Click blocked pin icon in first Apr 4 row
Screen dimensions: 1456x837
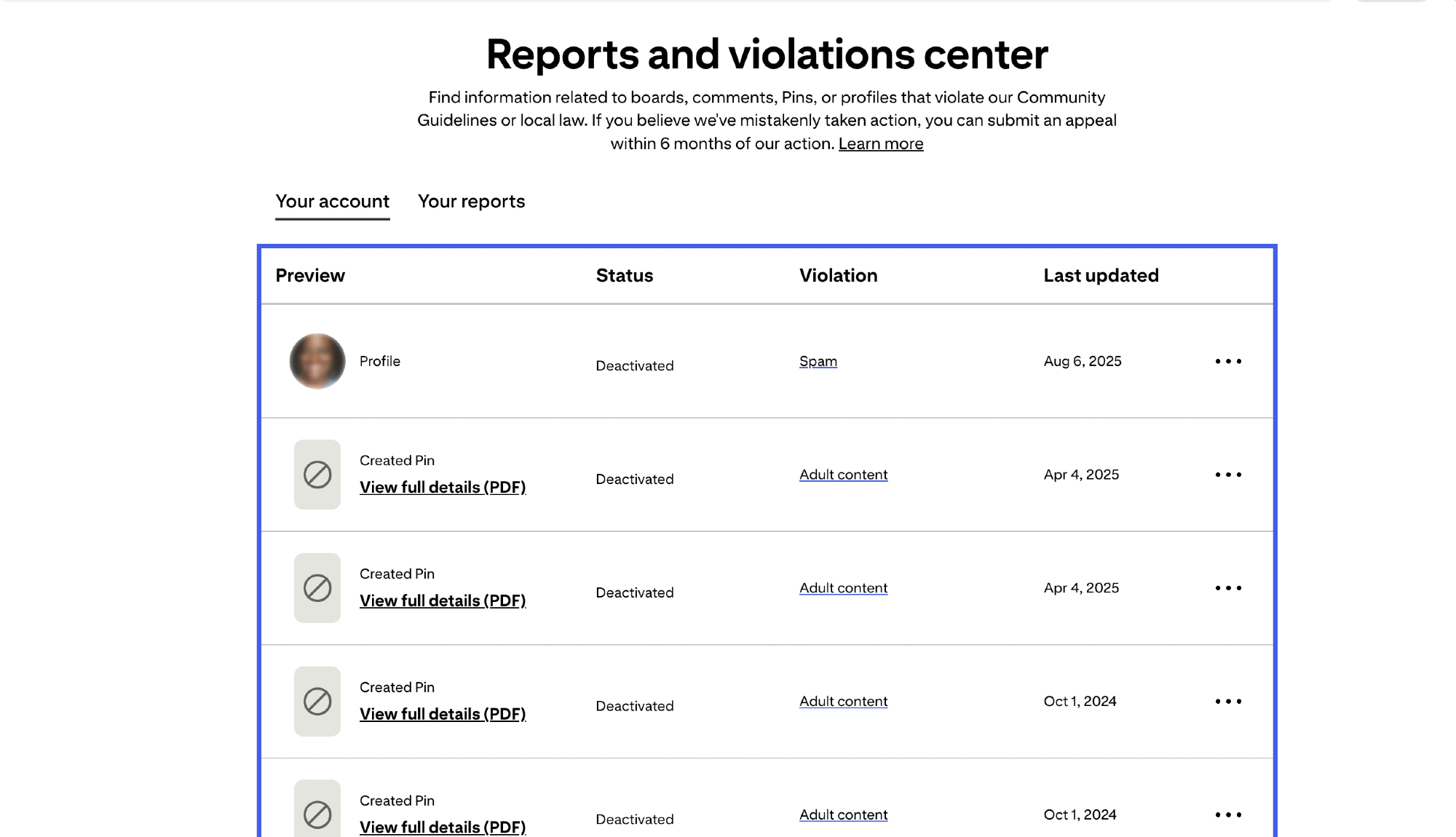coord(317,475)
